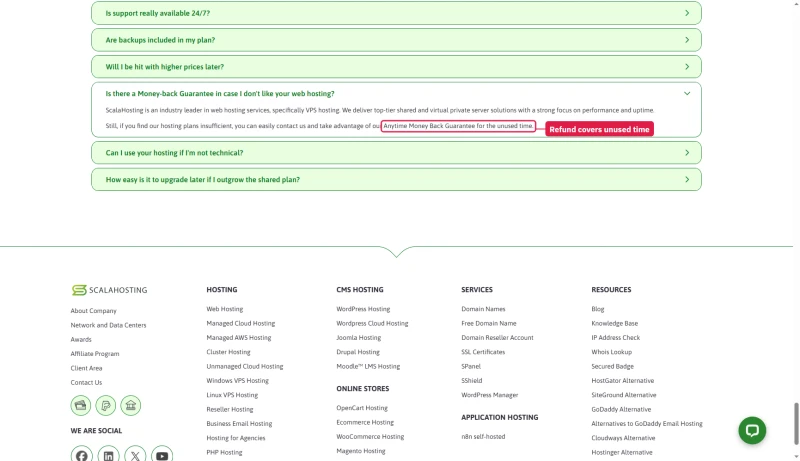Open the live chat bubble icon
800x461 pixels.
pyautogui.click(x=752, y=430)
